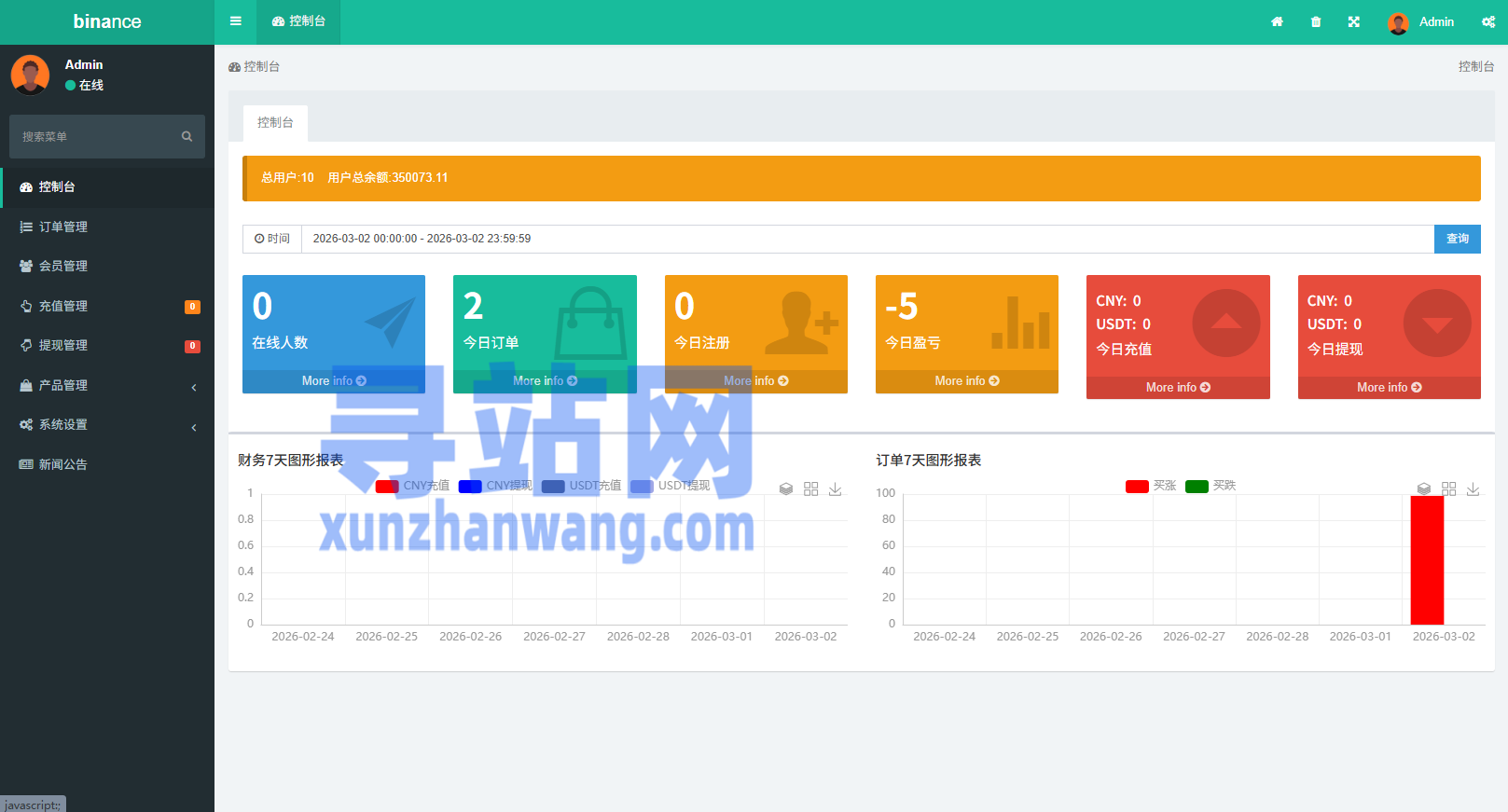The width and height of the screenshot is (1508, 812).
Task: Click the date range time input field
Action: (867, 239)
